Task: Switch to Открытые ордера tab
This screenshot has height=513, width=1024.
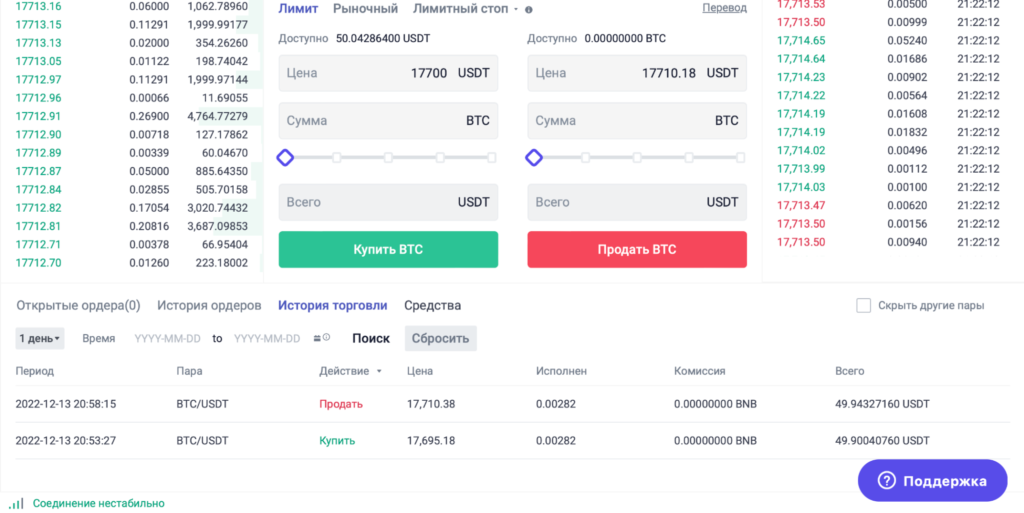Action: pyautogui.click(x=78, y=305)
